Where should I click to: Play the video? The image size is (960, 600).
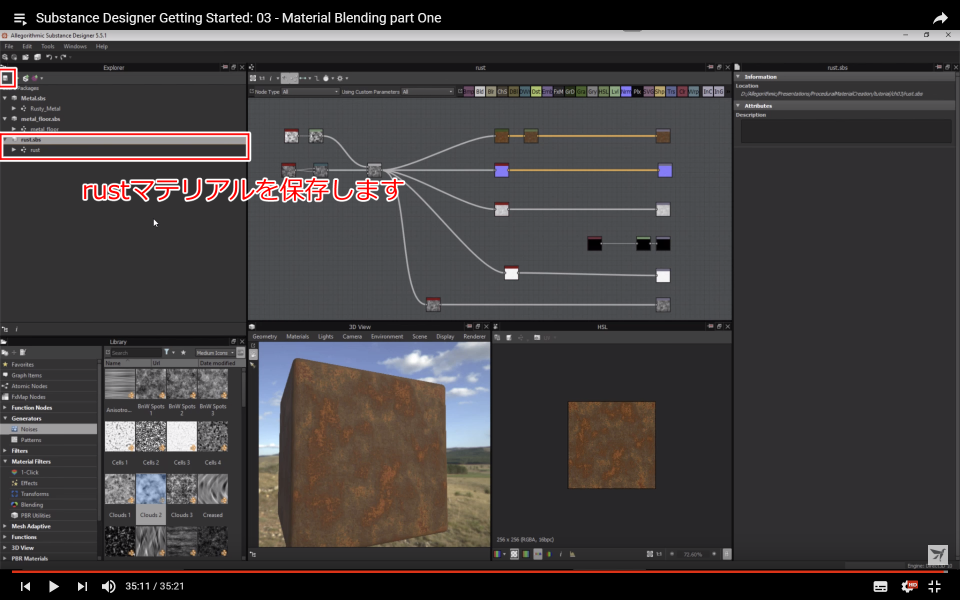coord(53,587)
